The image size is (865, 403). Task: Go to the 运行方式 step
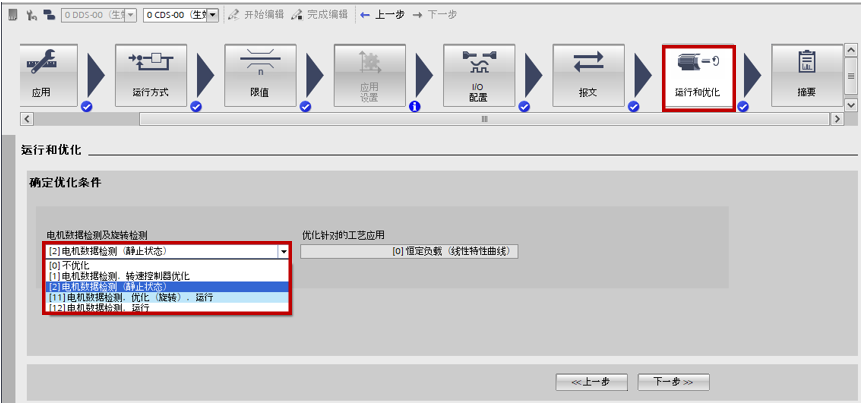[x=151, y=75]
